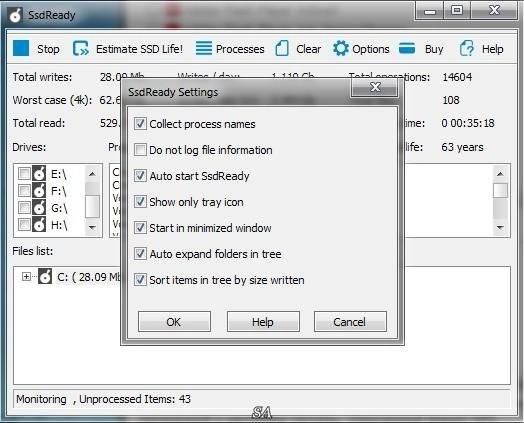Click the F:\ drive disk icon
The image size is (524, 423).
[39, 190]
